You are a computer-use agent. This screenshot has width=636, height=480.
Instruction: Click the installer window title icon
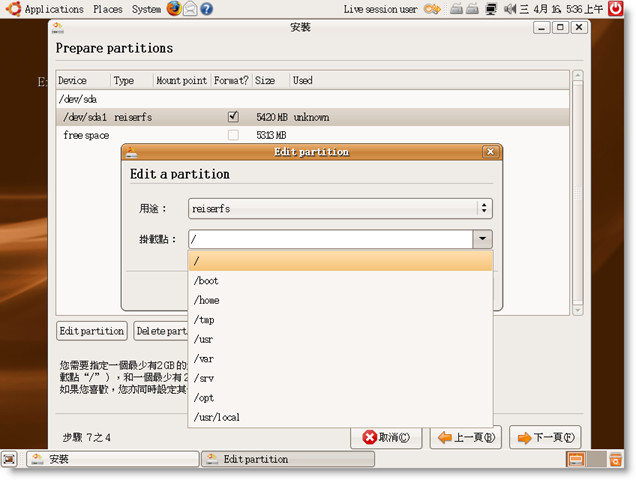[x=58, y=28]
